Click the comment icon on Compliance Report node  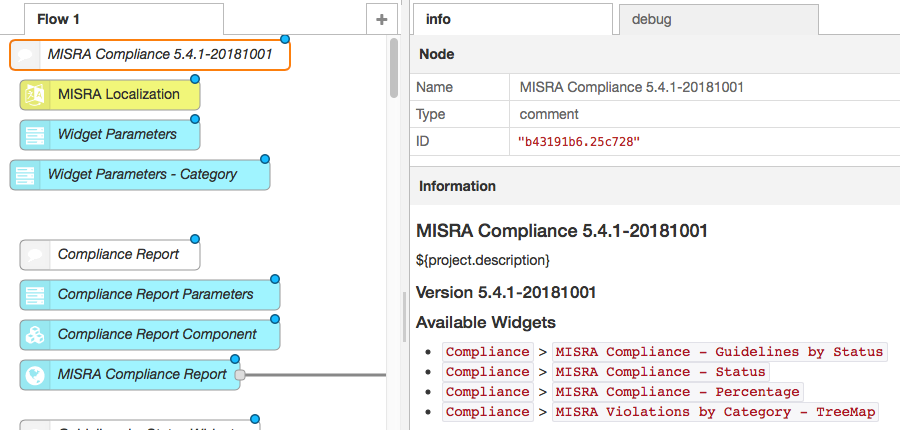click(35, 255)
